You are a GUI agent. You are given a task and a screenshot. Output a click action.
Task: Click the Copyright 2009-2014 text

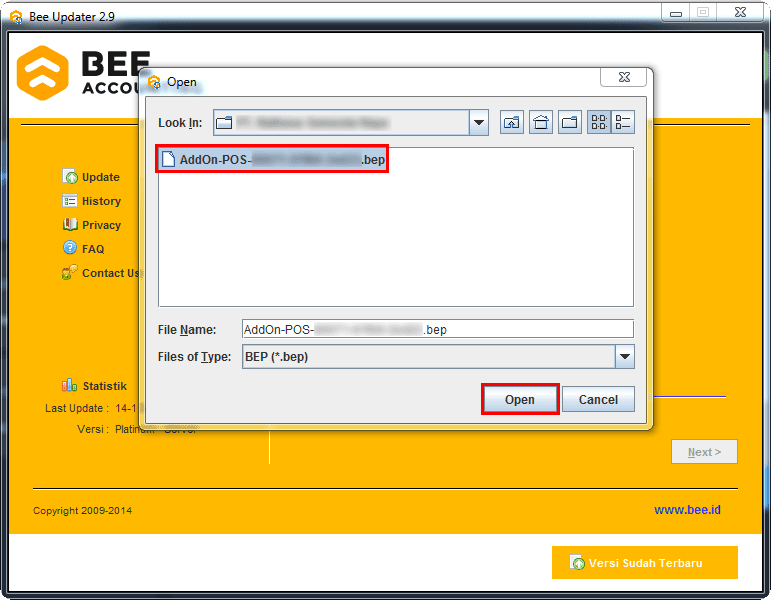coord(82,510)
